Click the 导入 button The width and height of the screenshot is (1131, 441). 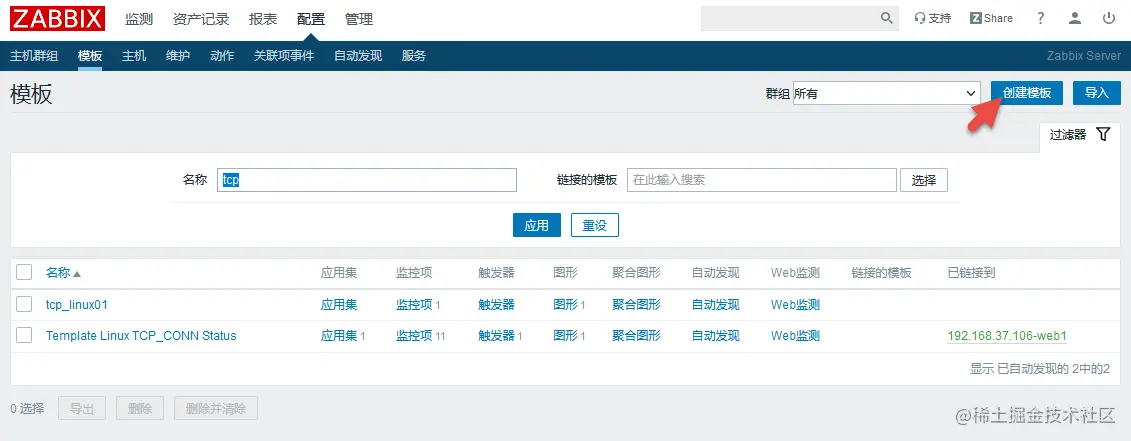(x=1096, y=93)
